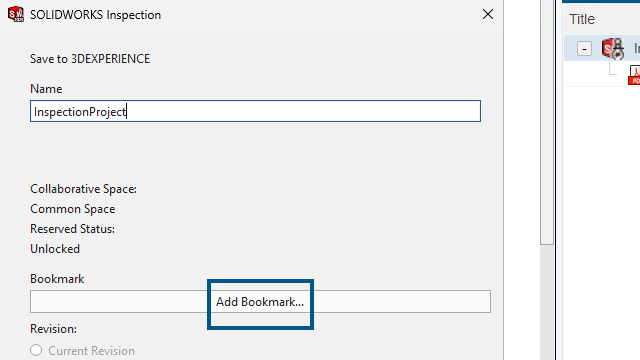Click the Revision section label

pyautogui.click(x=53, y=329)
